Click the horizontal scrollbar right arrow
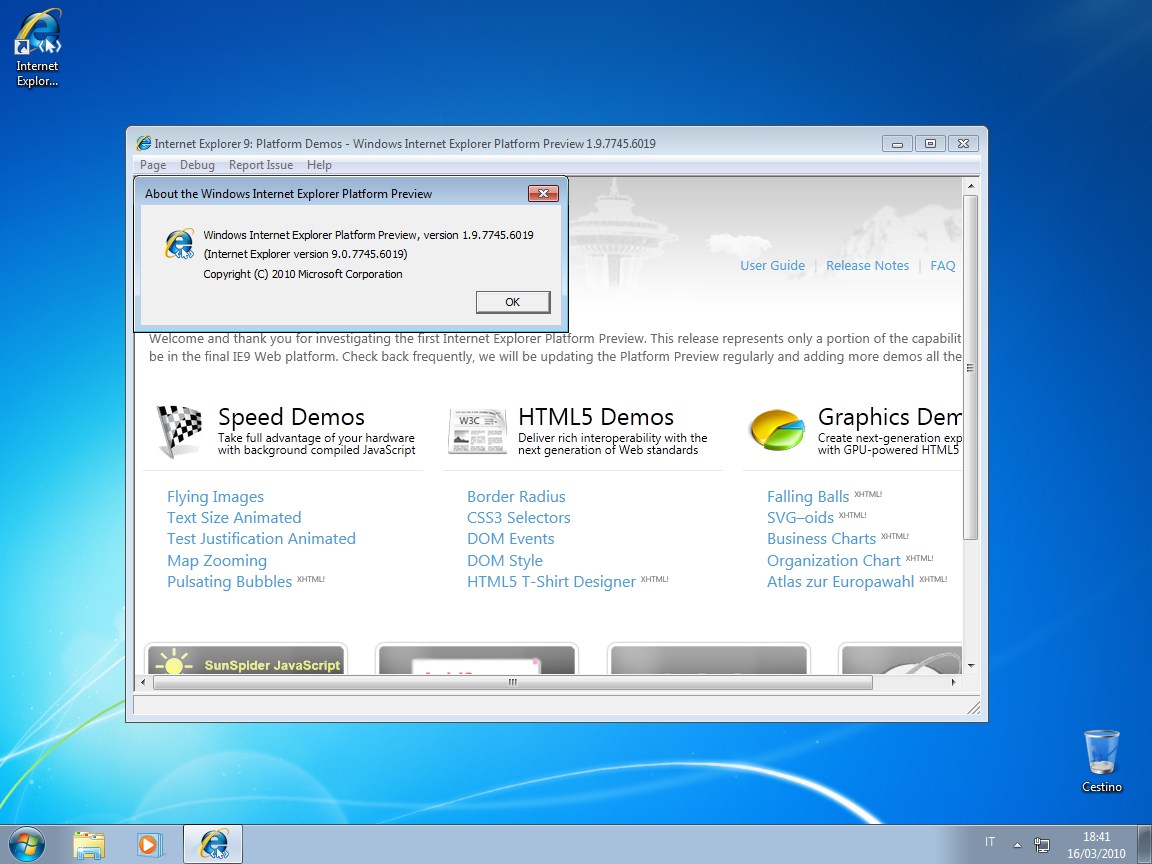Viewport: 1152px width, 864px height. (954, 683)
